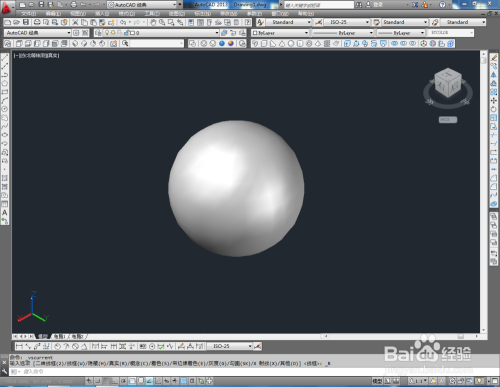Viewport: 500px width, 387px height.
Task: Open the last menu bar item (Help)
Action: (x=306, y=14)
